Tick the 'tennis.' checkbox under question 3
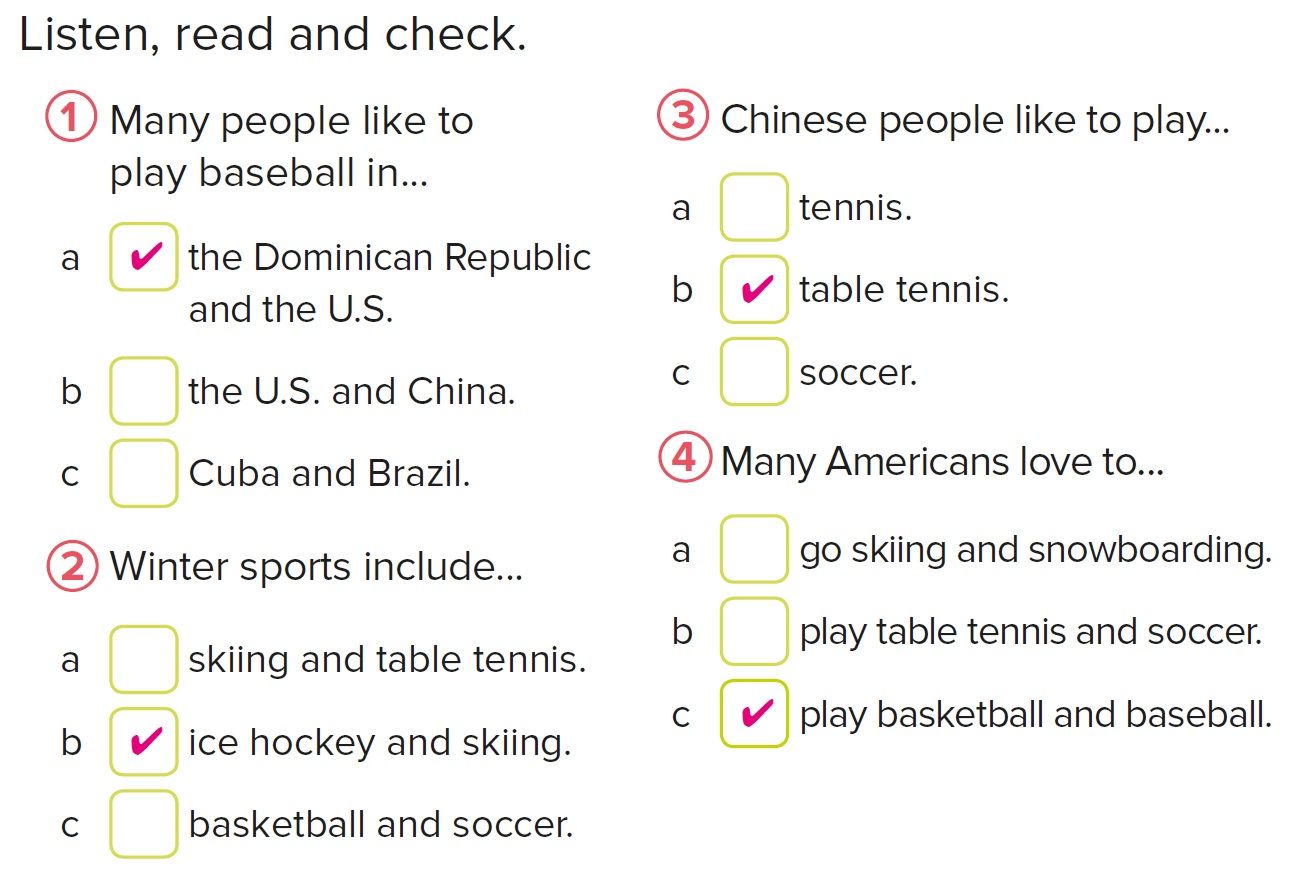Viewport: 1289px width, 875px height. 754,207
